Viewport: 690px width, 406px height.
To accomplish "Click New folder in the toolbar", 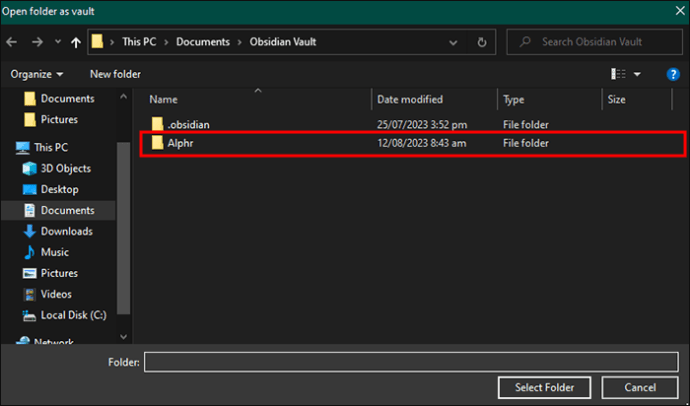I will [115, 74].
